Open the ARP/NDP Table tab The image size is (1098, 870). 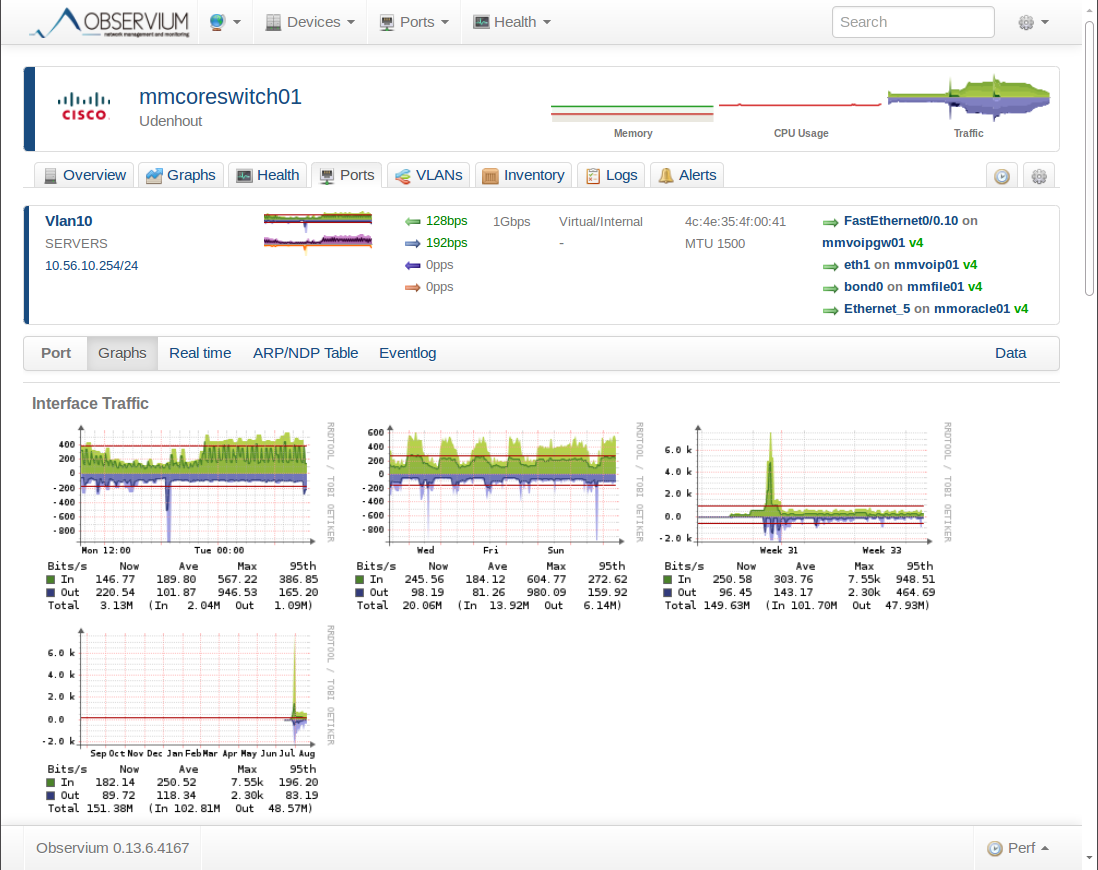(305, 353)
